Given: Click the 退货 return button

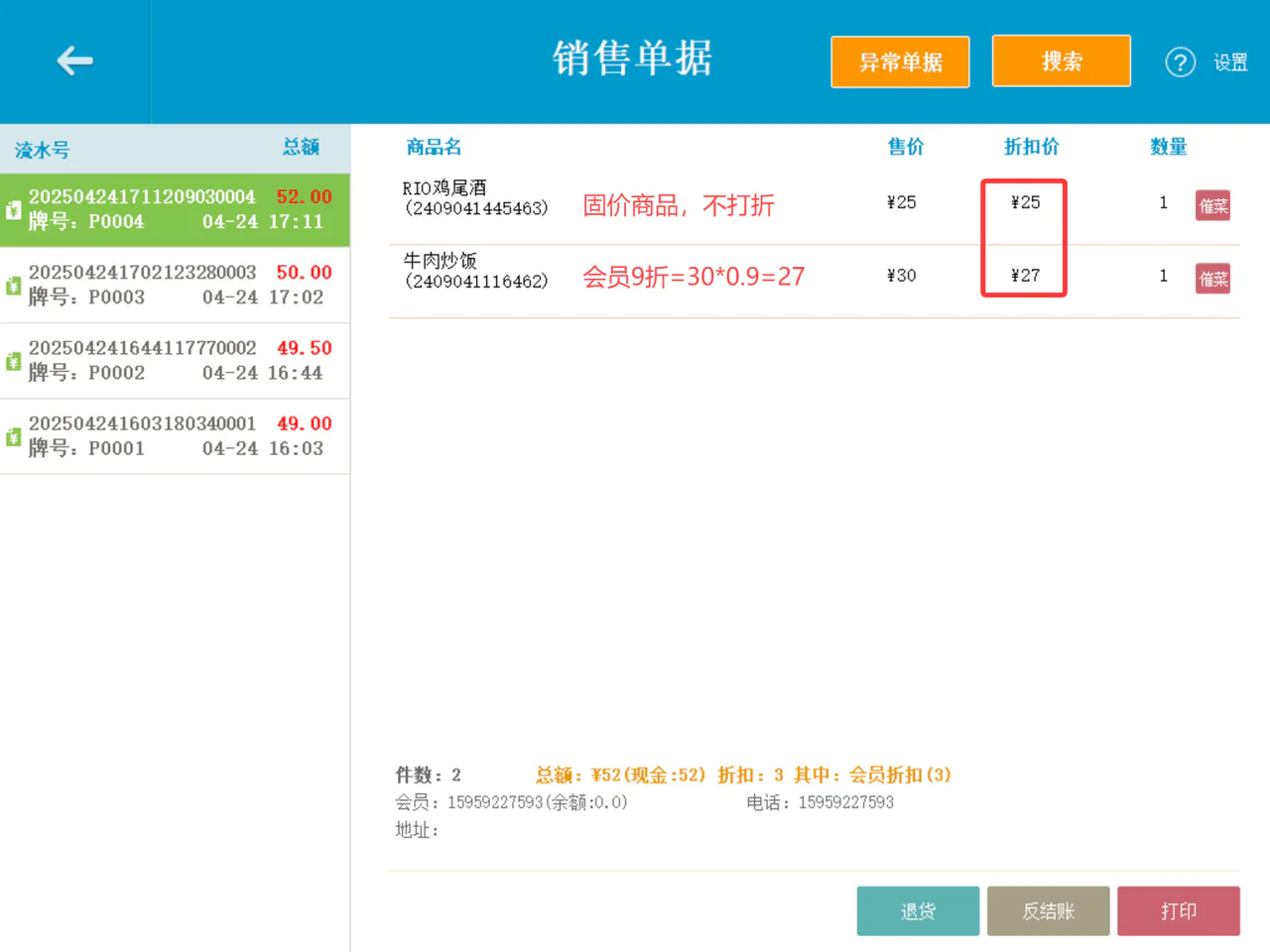Looking at the screenshot, I should click(x=918, y=910).
